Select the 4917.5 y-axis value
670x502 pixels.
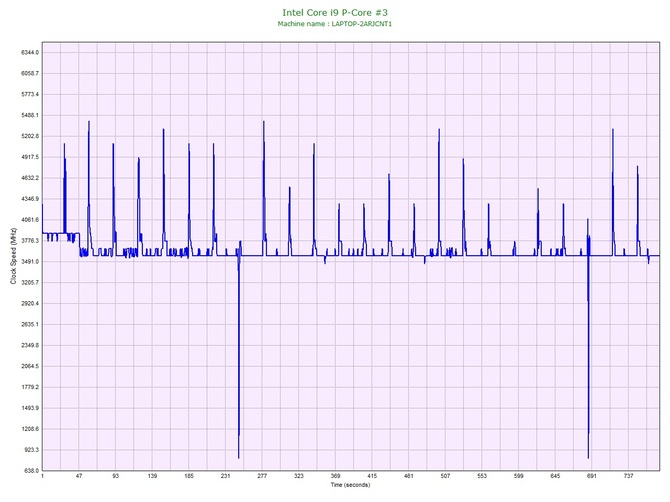pyautogui.click(x=30, y=157)
